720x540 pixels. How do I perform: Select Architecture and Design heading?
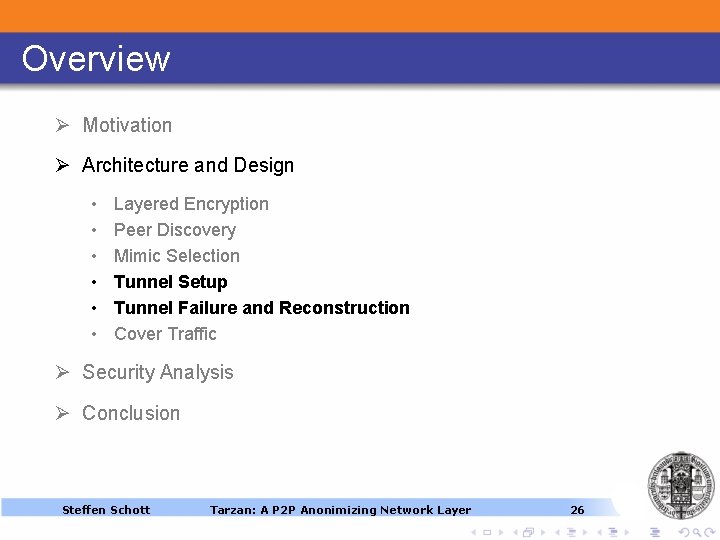coord(188,165)
